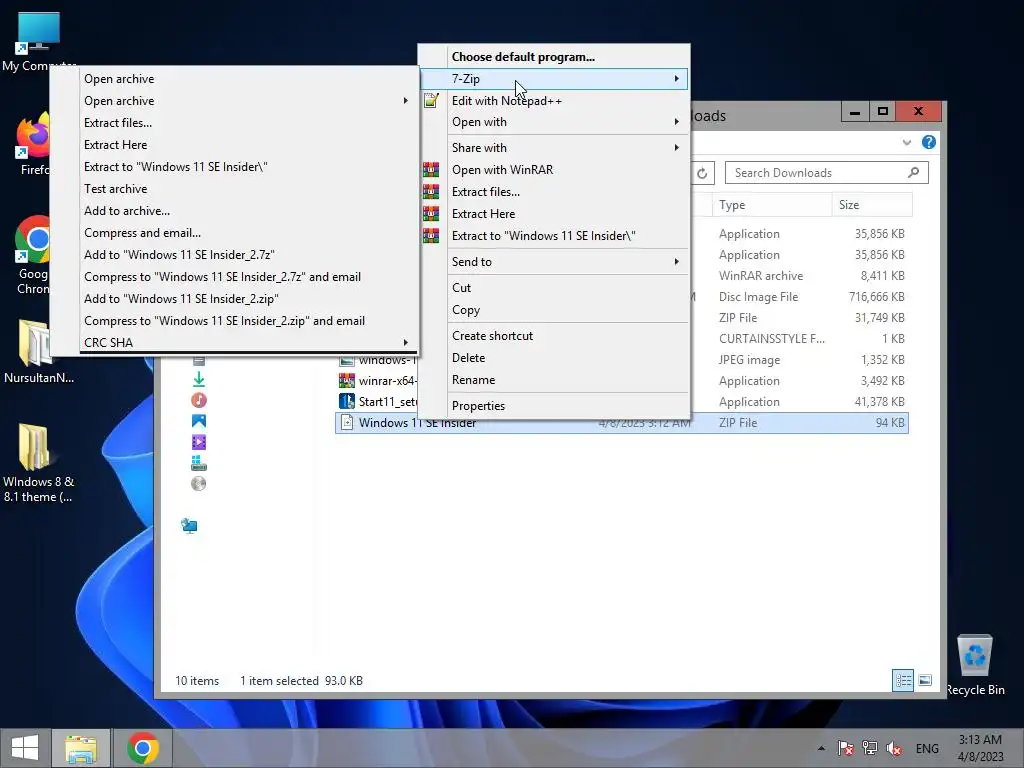Screen dimensions: 1024x768
Task: Select the Windows 11 SE Insider zip file
Action: pos(621,423)
